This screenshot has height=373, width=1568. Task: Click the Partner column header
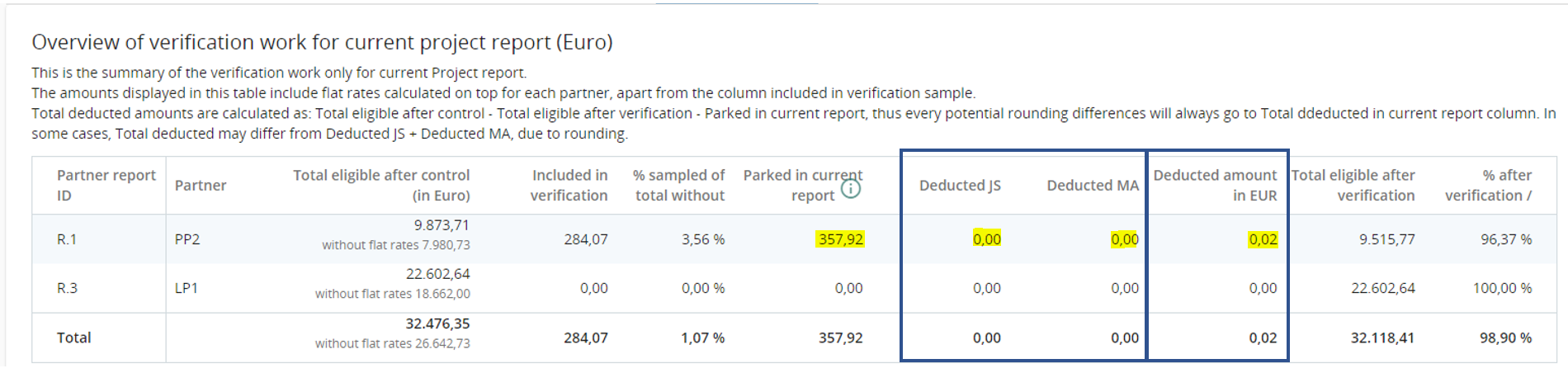tap(201, 185)
